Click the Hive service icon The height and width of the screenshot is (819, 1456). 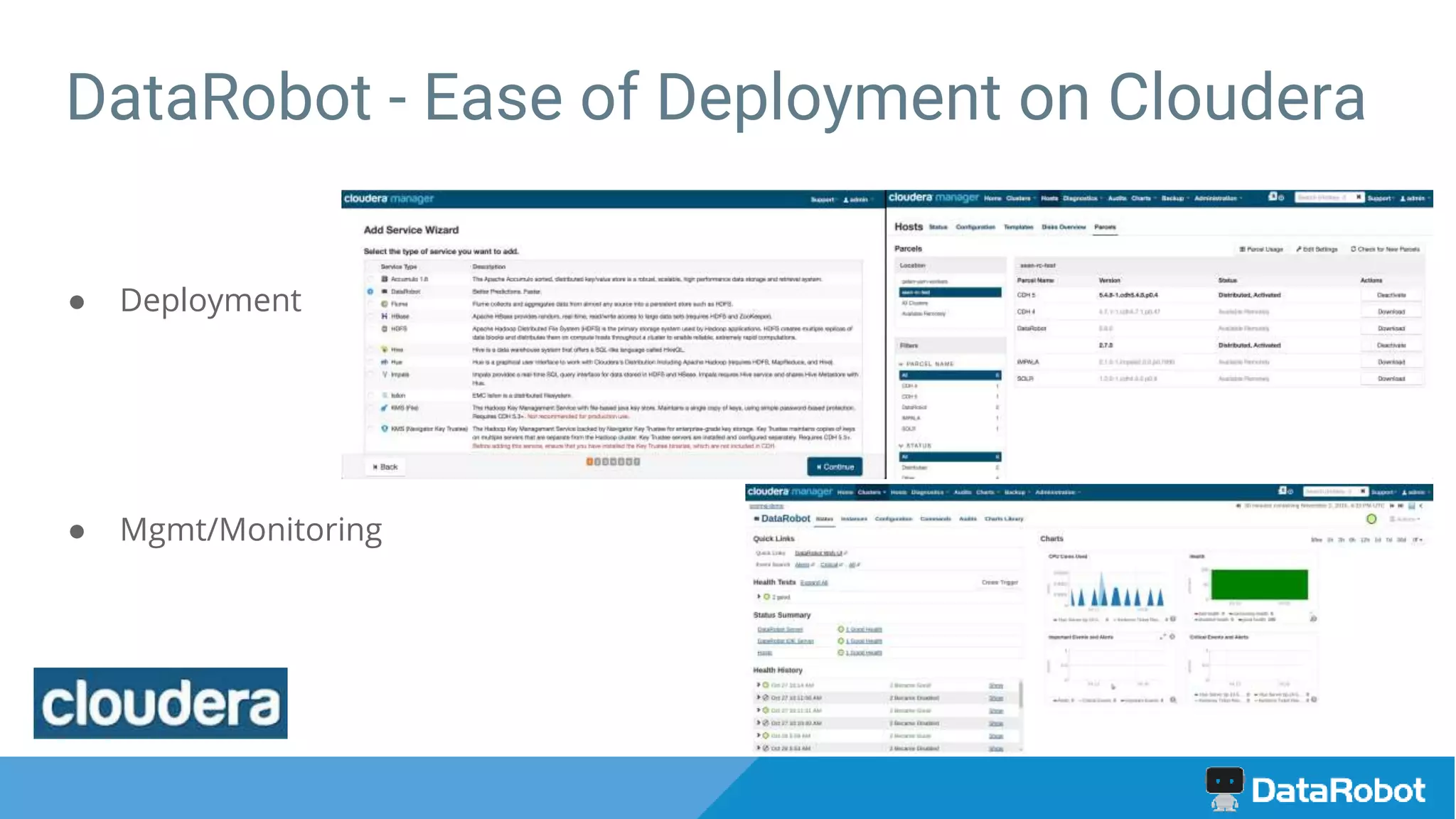click(385, 349)
